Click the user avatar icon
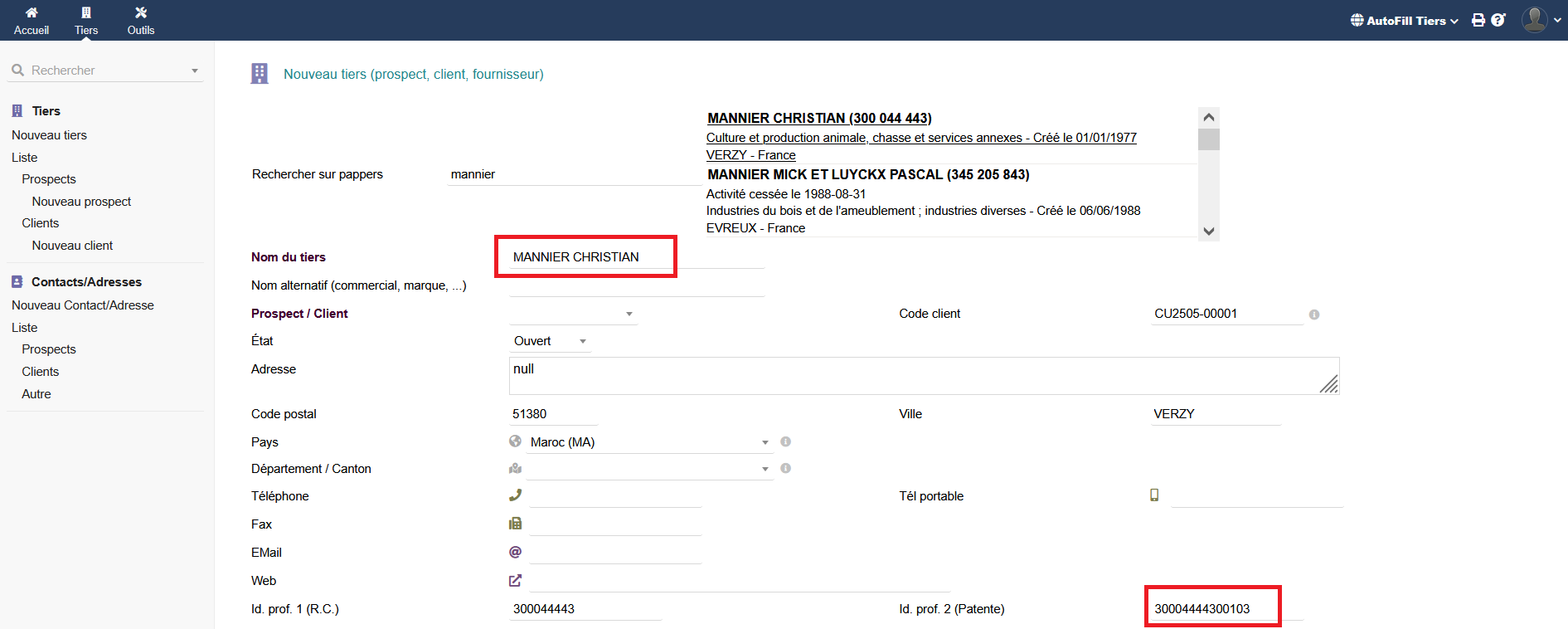 coord(1535,20)
